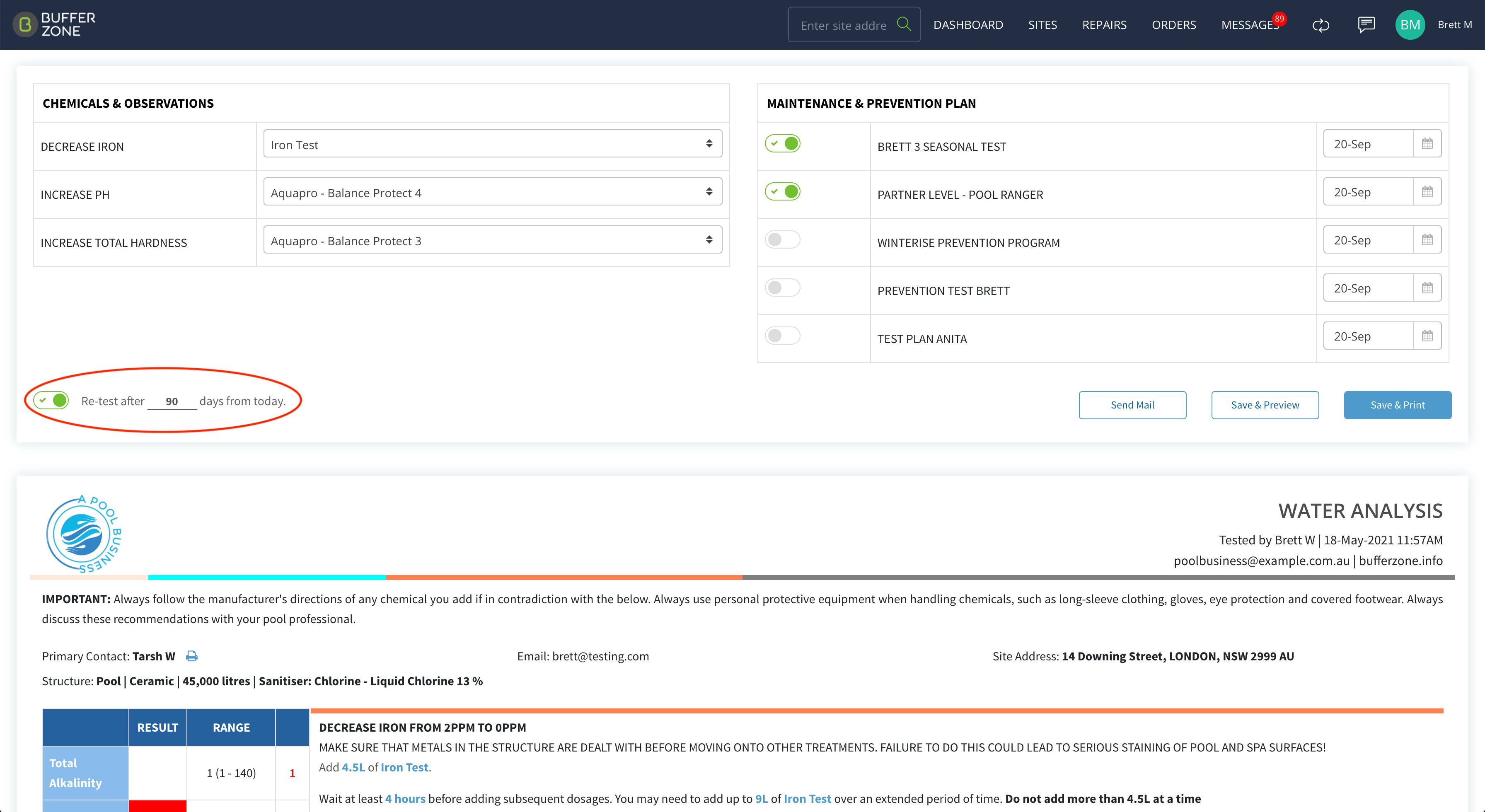The height and width of the screenshot is (812, 1485).
Task: Click Save & Print button
Action: 1398,405
